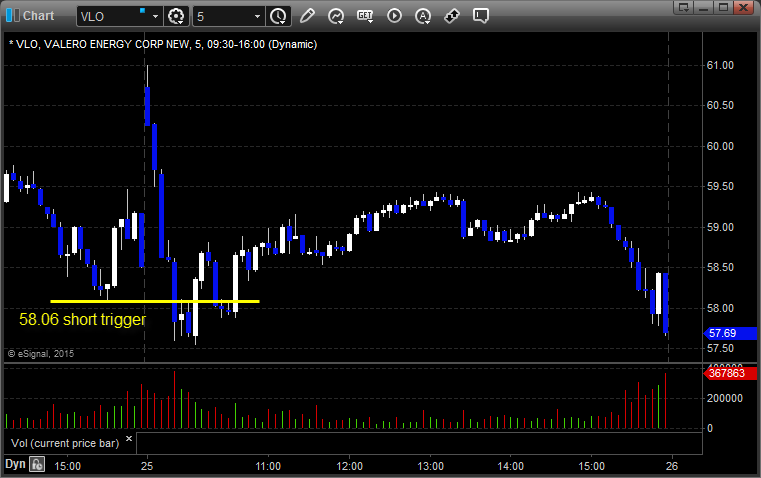
Task: Click the 15:00 label left of date 25
Action: pyautogui.click(x=67, y=466)
